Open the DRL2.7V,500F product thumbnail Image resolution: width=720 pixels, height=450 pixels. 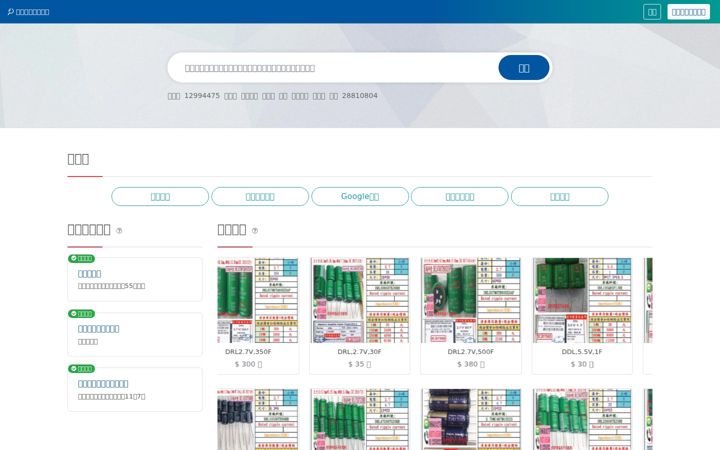[x=471, y=300]
